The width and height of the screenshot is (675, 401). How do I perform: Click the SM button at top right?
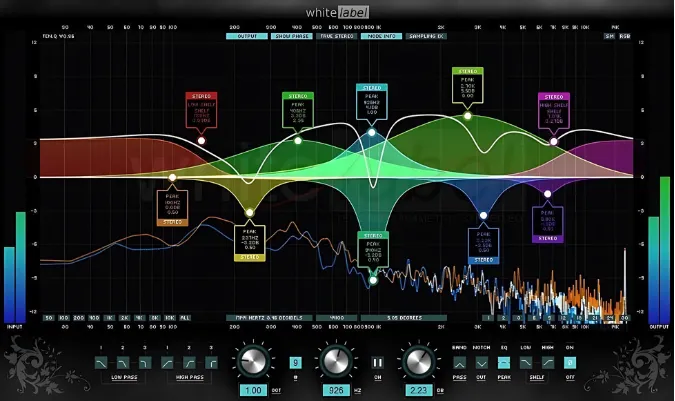[610, 36]
